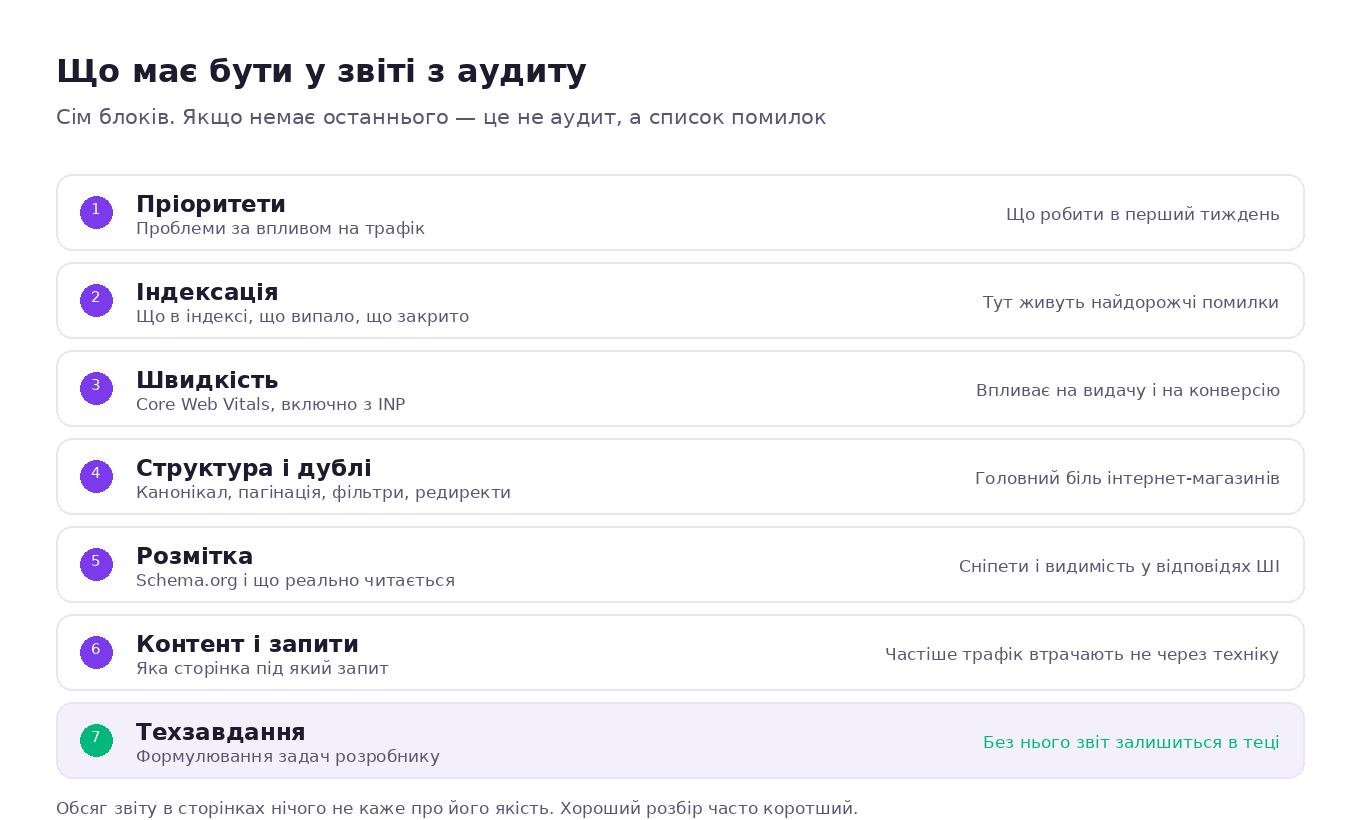
Task: Click the subtitle starting 'Сім блоків'
Action: click(441, 118)
